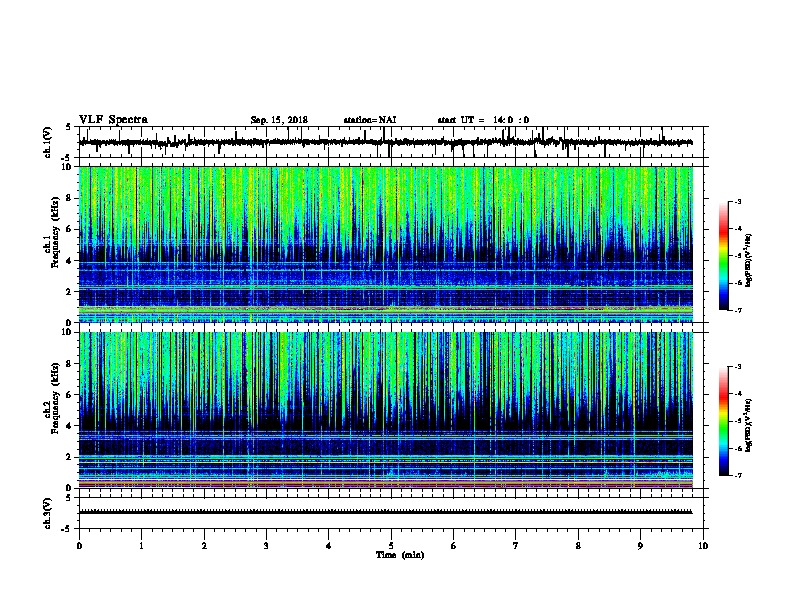Click the 6 kHz tick on ch.2 frequency axis

(x=69, y=395)
